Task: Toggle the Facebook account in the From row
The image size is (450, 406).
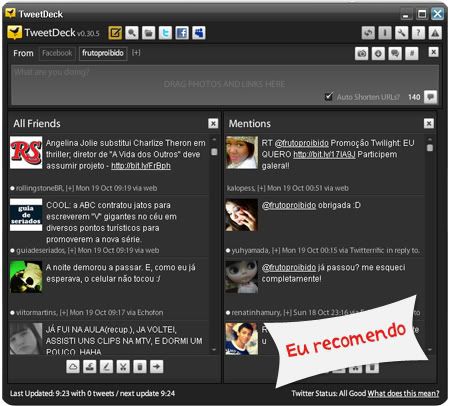Action: point(57,53)
